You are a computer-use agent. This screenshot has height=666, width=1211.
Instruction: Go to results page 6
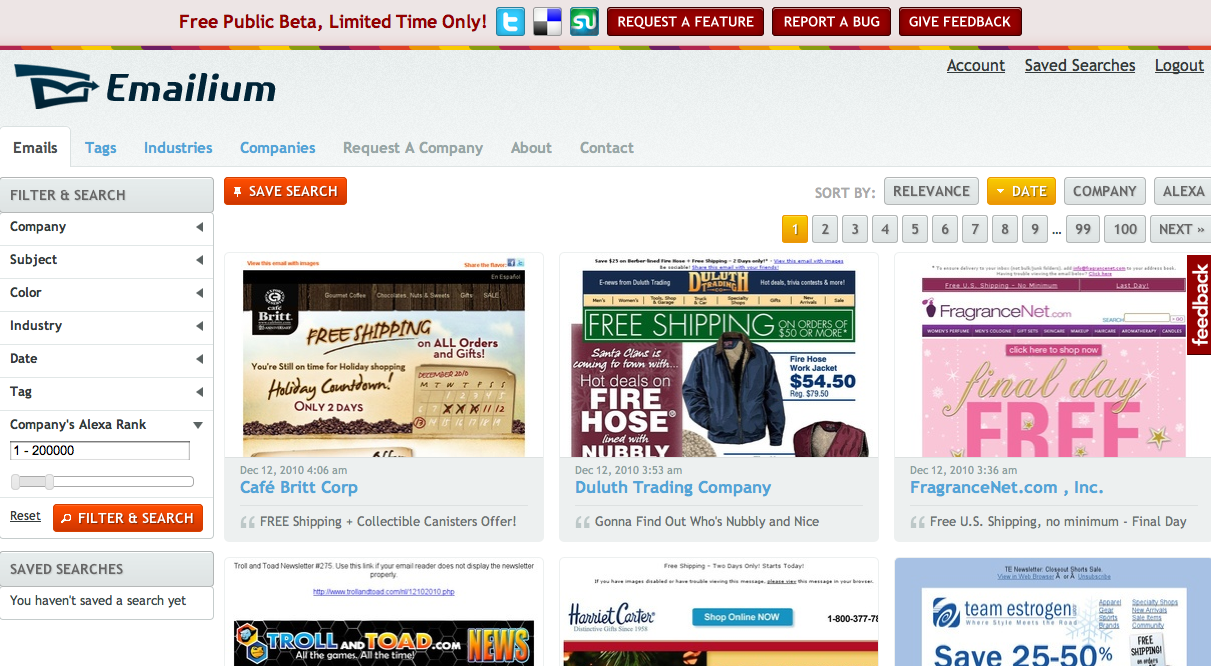944,229
